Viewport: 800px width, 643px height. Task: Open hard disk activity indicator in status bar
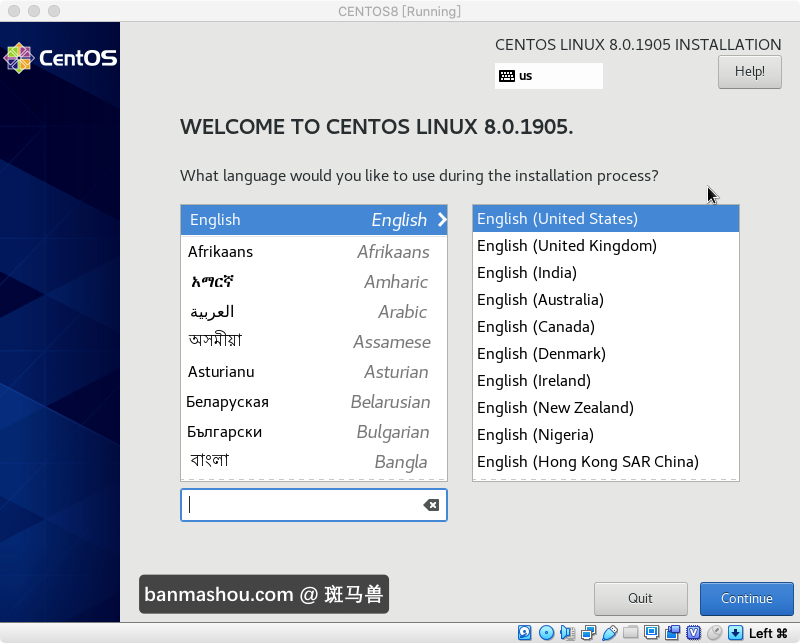pos(524,633)
